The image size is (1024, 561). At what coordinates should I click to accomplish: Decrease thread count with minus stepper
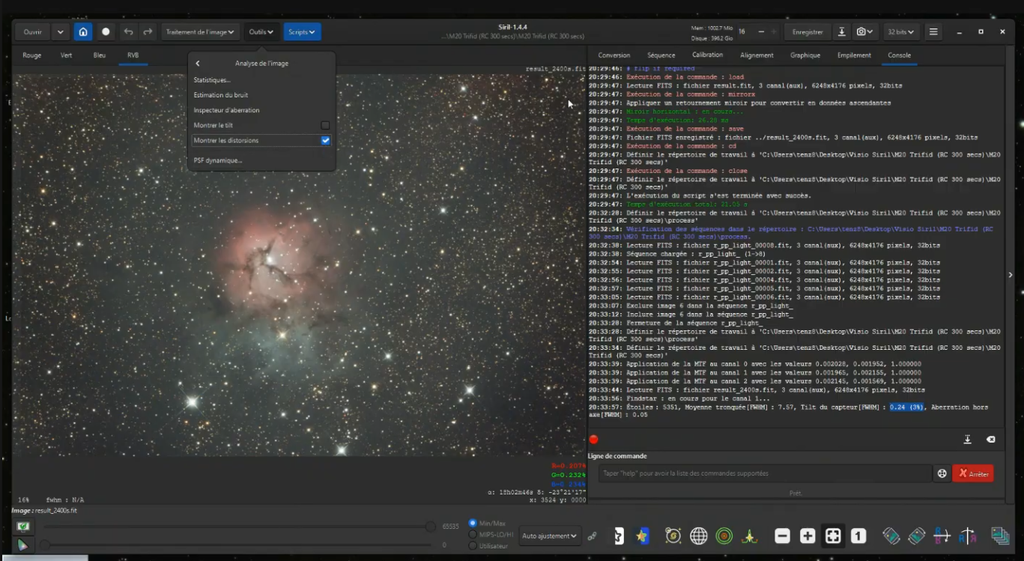pos(761,31)
